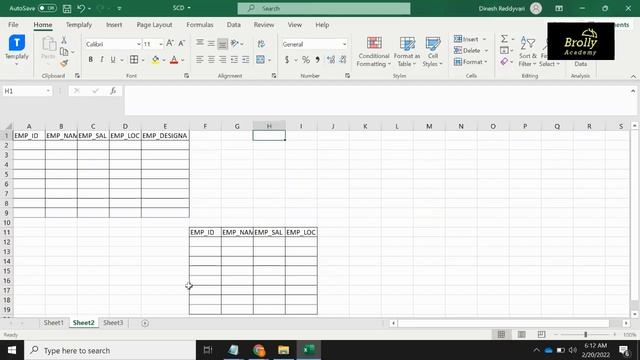Open Windows Start menu

(12, 350)
